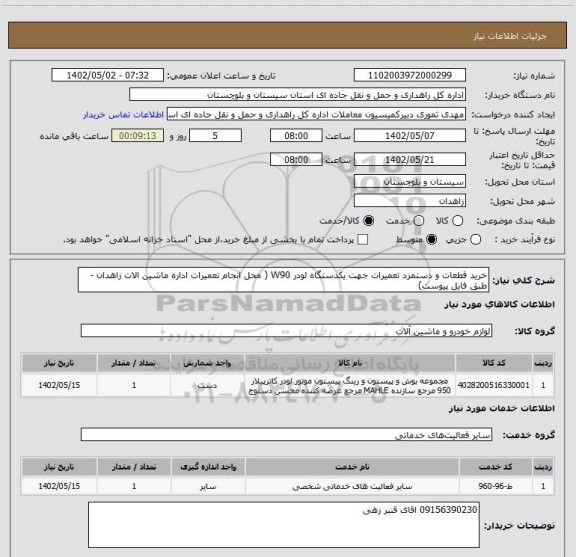Click the goods group field لوازم خودرو

coord(286,331)
